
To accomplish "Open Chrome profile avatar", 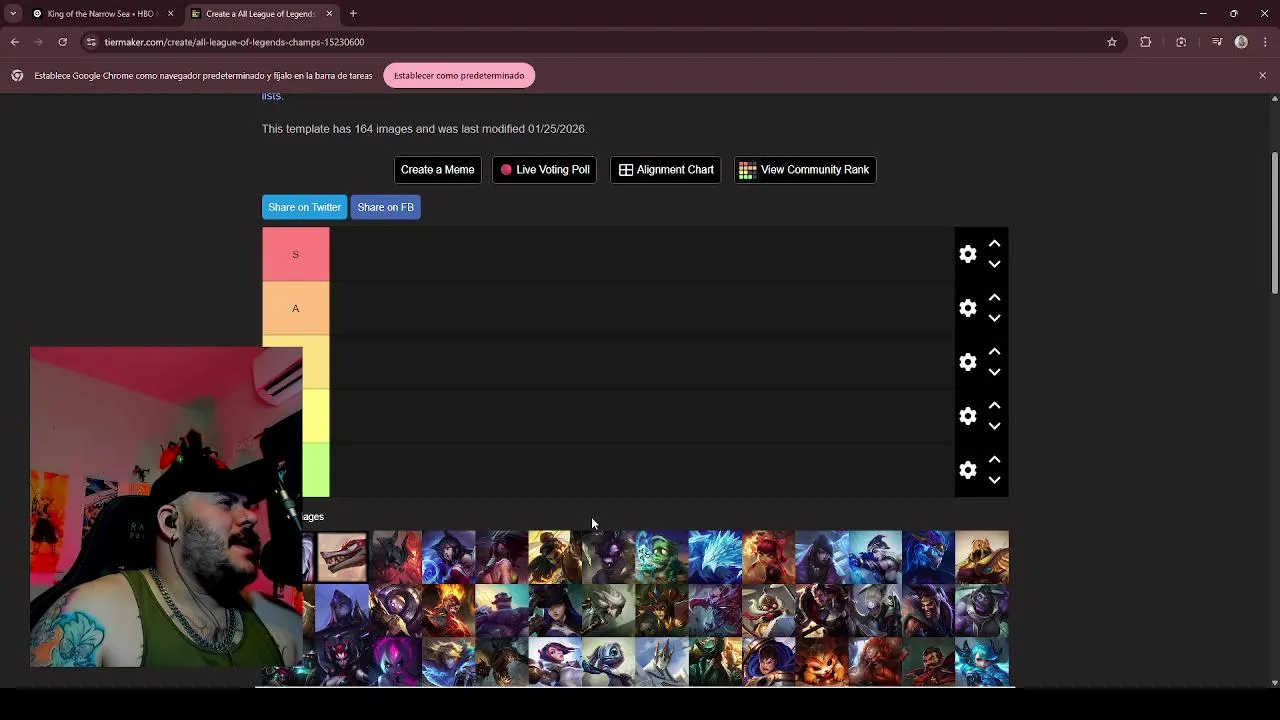I will pyautogui.click(x=1241, y=42).
